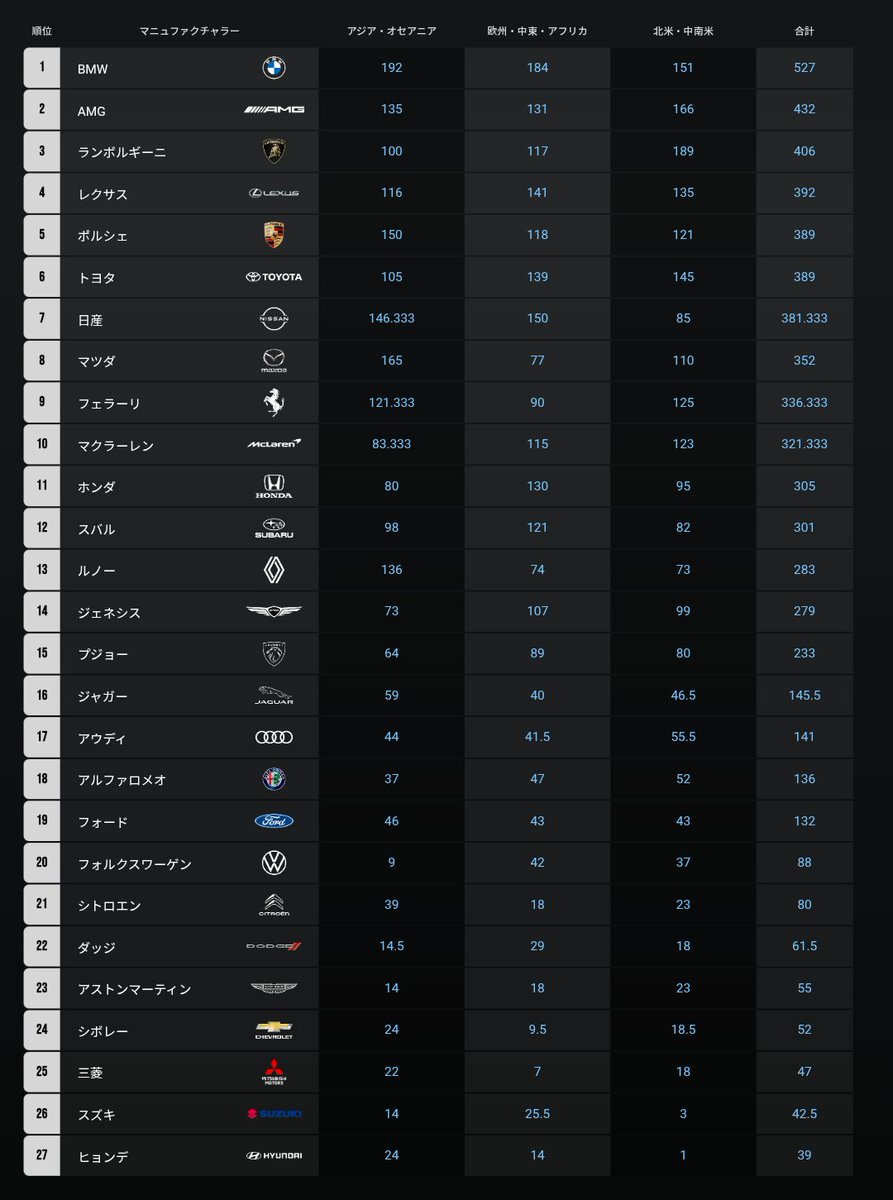Image resolution: width=893 pixels, height=1200 pixels.
Task: Click the アジア・オセアニア column header
Action: pos(391,31)
